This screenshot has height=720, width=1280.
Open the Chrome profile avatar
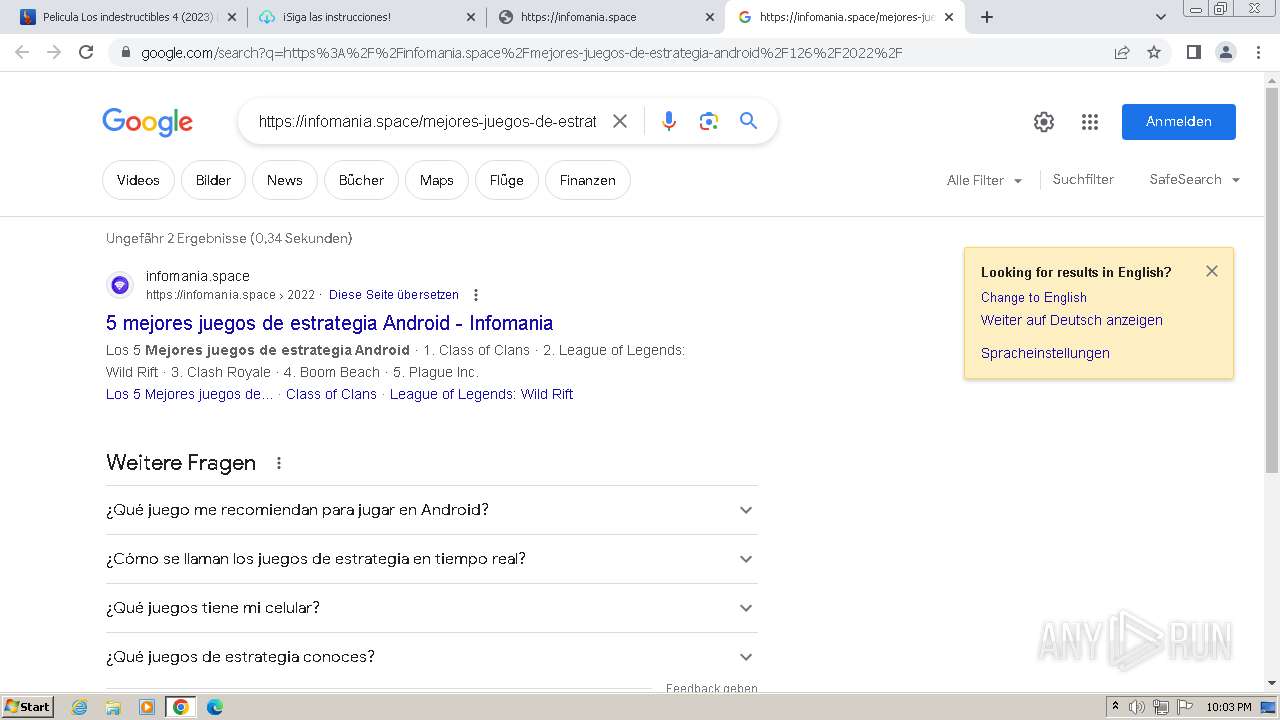pos(1225,52)
